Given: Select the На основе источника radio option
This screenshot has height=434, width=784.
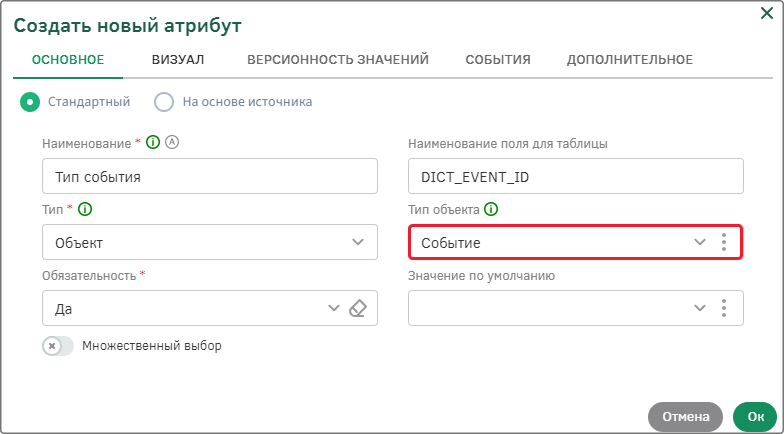Looking at the screenshot, I should tap(164, 102).
